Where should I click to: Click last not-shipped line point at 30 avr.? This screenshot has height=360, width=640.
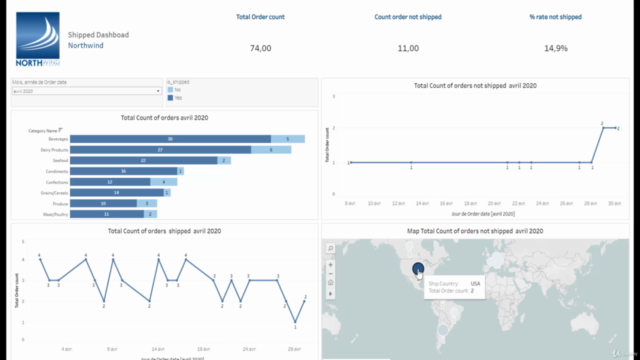click(616, 128)
